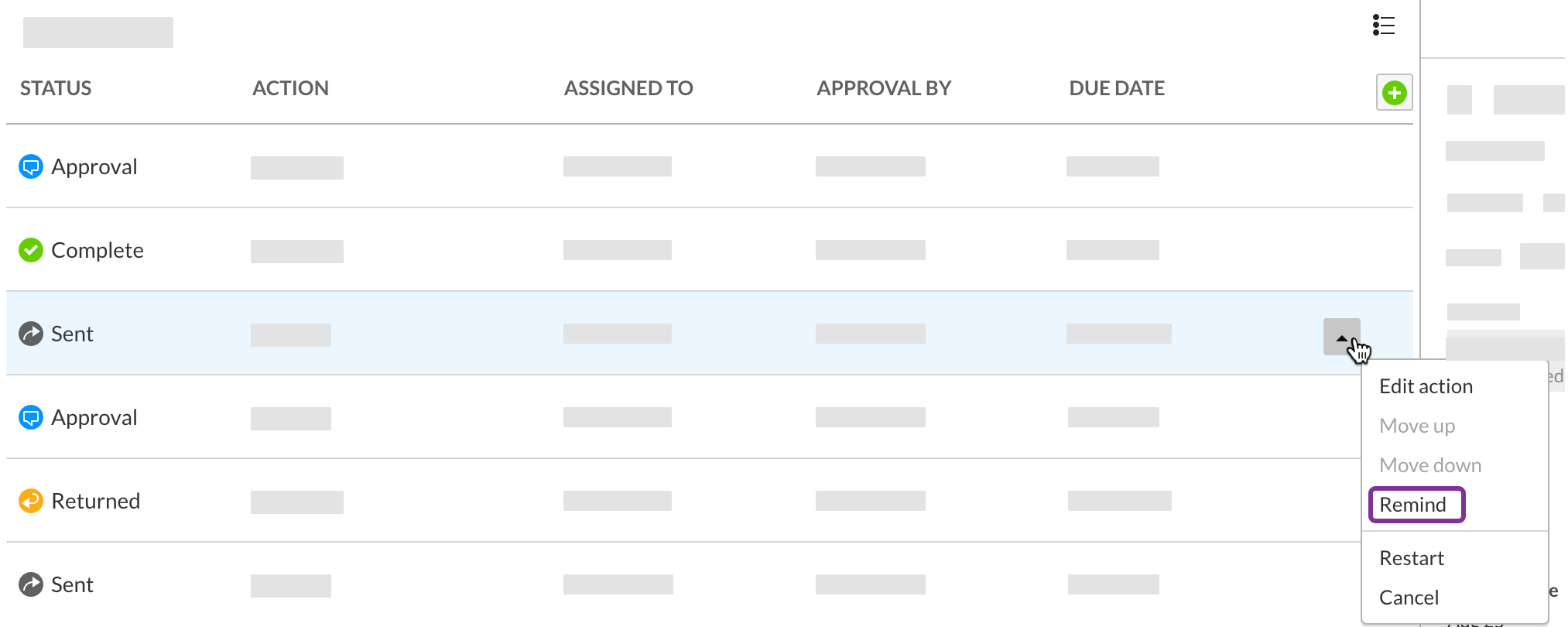Click the green add action plus icon
The width and height of the screenshot is (1568, 627).
(x=1394, y=93)
